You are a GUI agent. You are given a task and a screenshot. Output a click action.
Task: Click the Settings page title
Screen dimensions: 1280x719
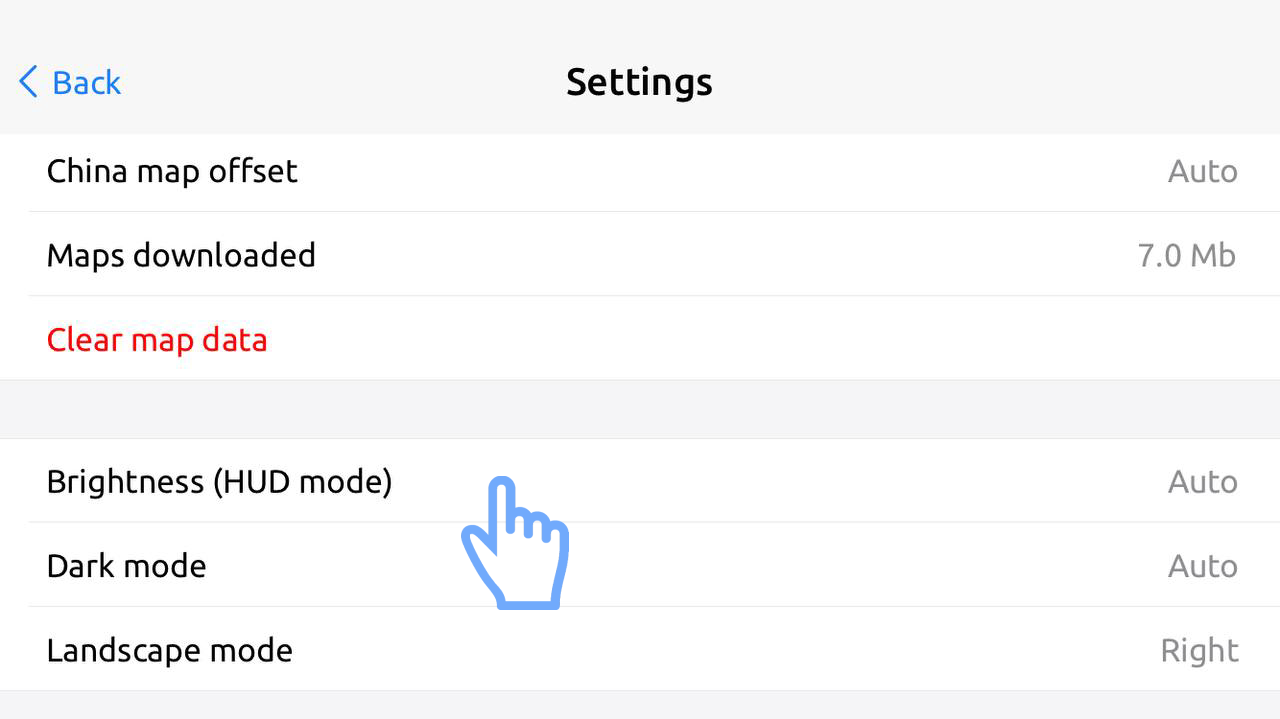point(639,82)
